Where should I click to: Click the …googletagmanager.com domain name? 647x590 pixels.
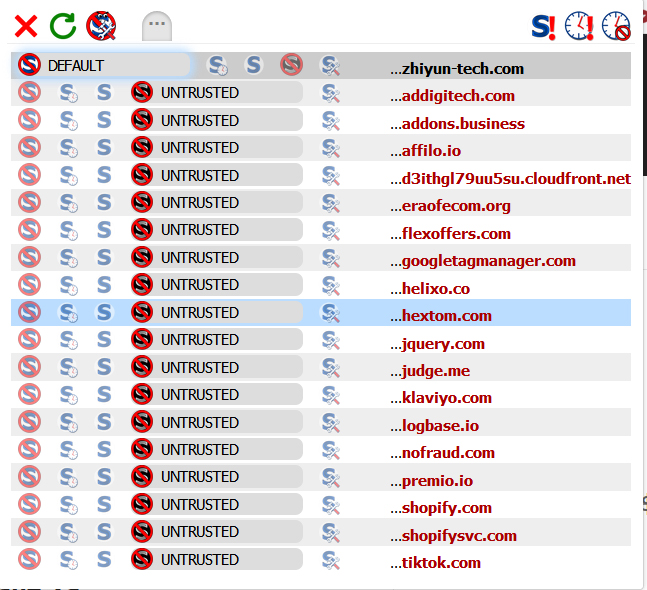(483, 262)
